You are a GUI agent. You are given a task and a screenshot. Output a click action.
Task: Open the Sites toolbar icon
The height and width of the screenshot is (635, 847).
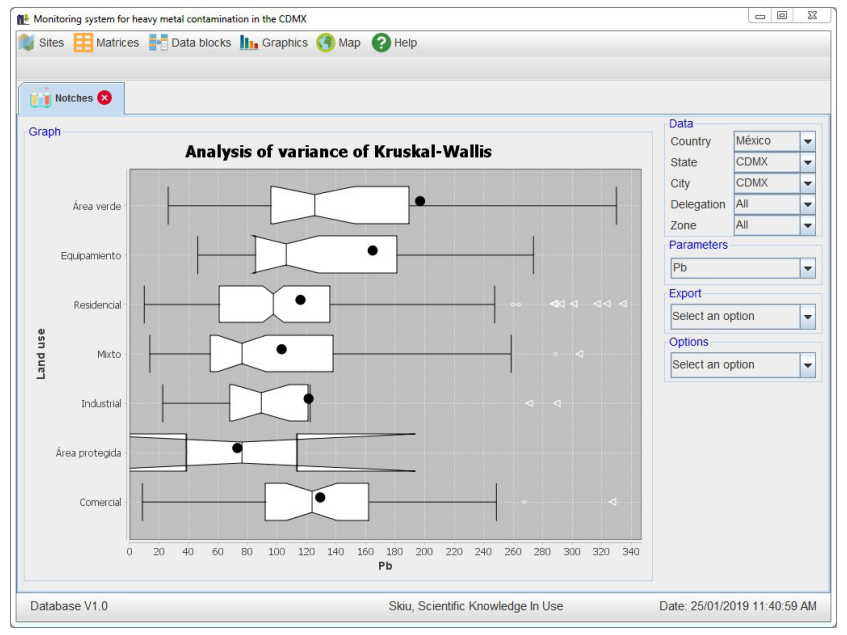(26, 43)
